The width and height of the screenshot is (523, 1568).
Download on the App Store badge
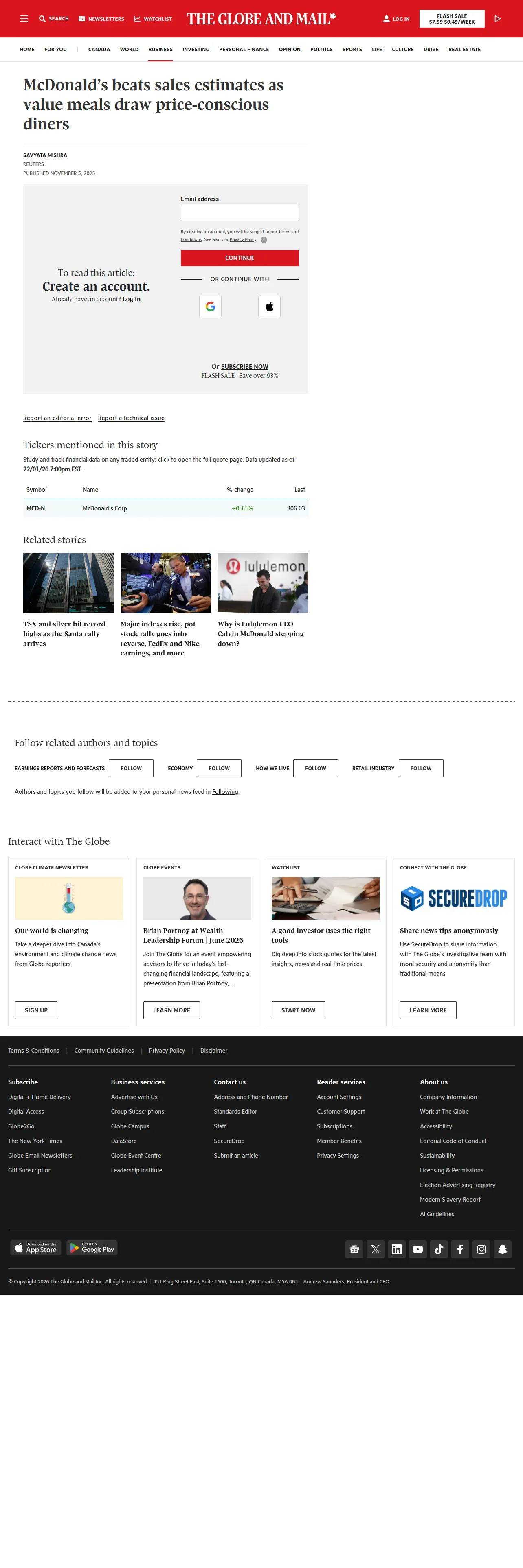click(35, 1248)
